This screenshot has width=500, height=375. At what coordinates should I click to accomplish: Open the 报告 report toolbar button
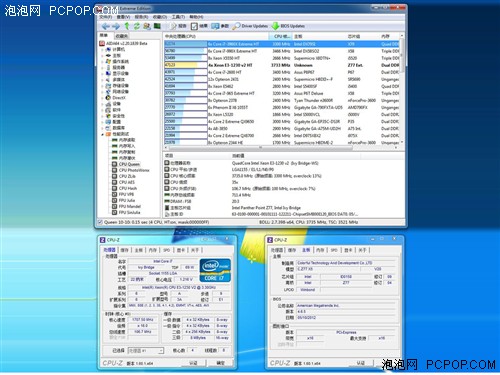(178, 26)
